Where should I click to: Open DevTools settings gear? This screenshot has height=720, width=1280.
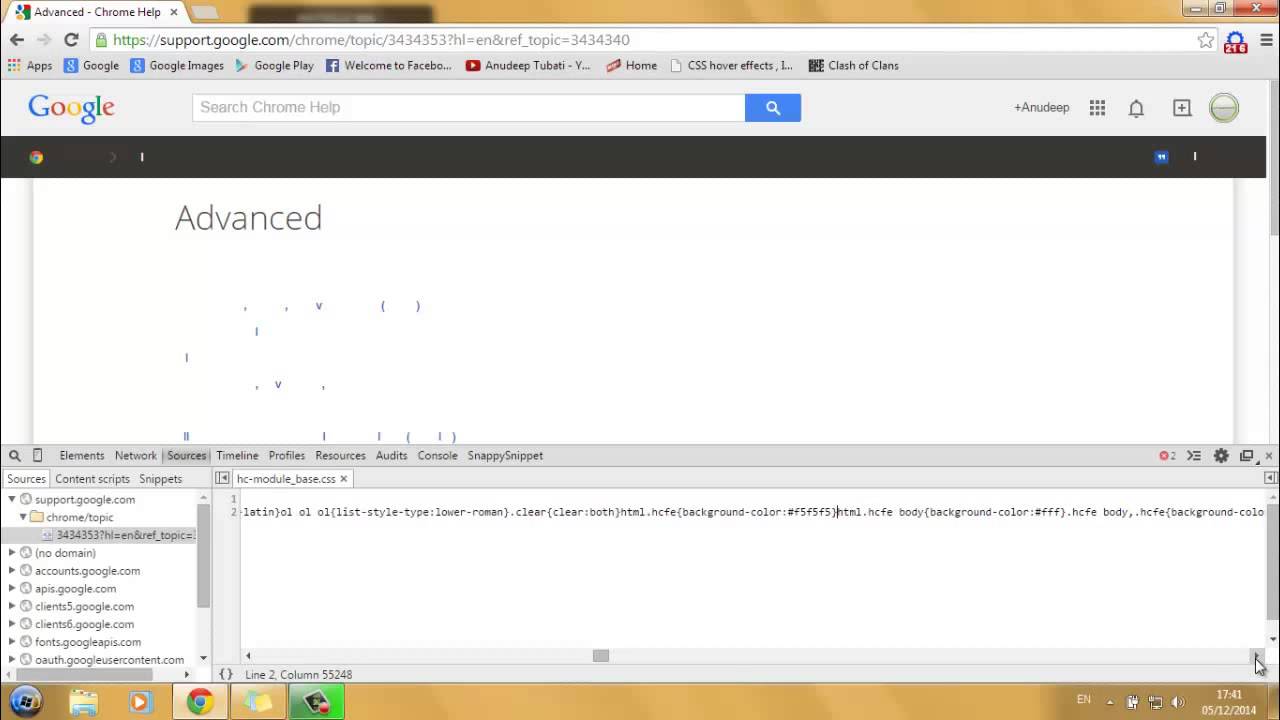point(1221,456)
